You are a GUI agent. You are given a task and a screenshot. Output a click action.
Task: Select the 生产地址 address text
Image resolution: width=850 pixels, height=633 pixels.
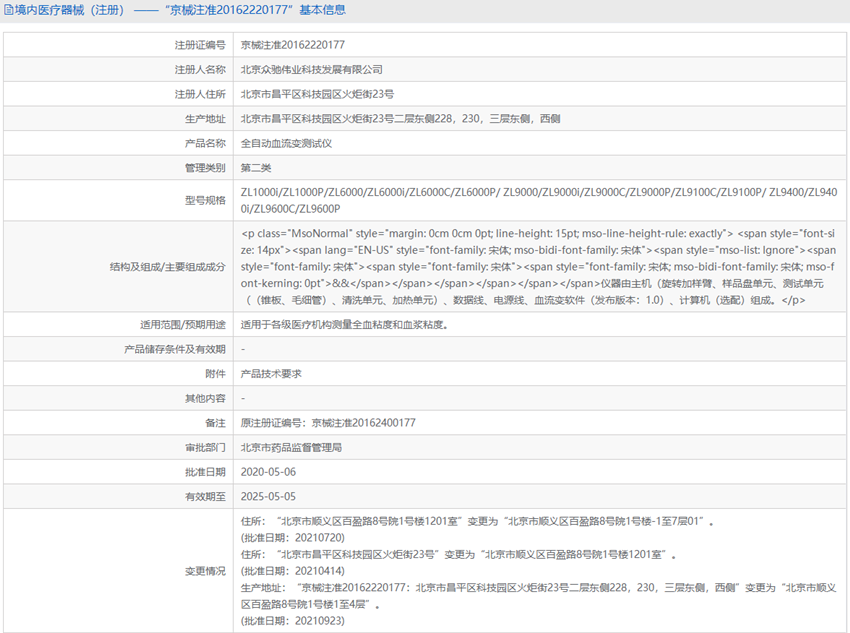tap(400, 119)
